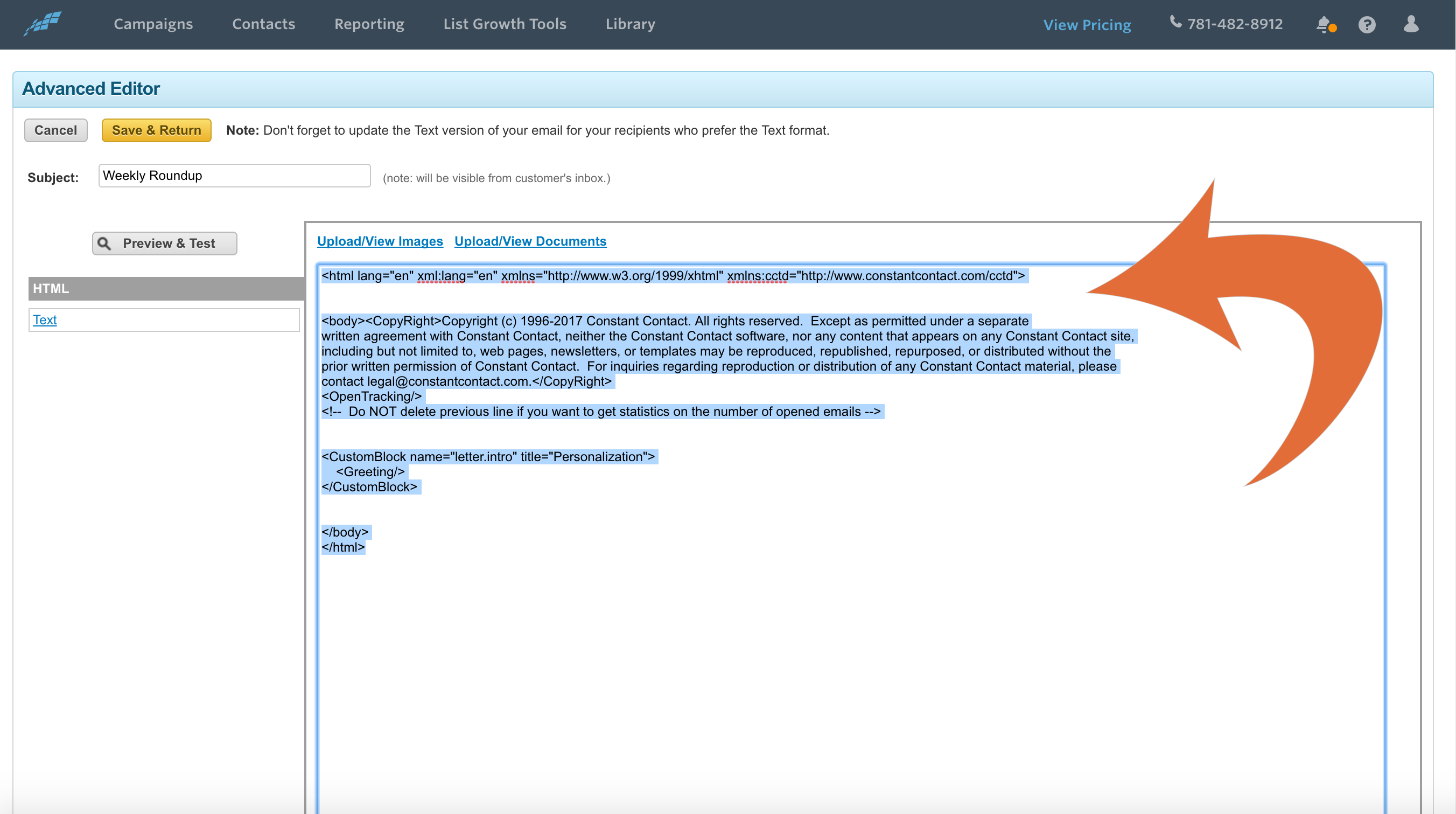Click the View Pricing link
1456x814 pixels.
point(1087,25)
